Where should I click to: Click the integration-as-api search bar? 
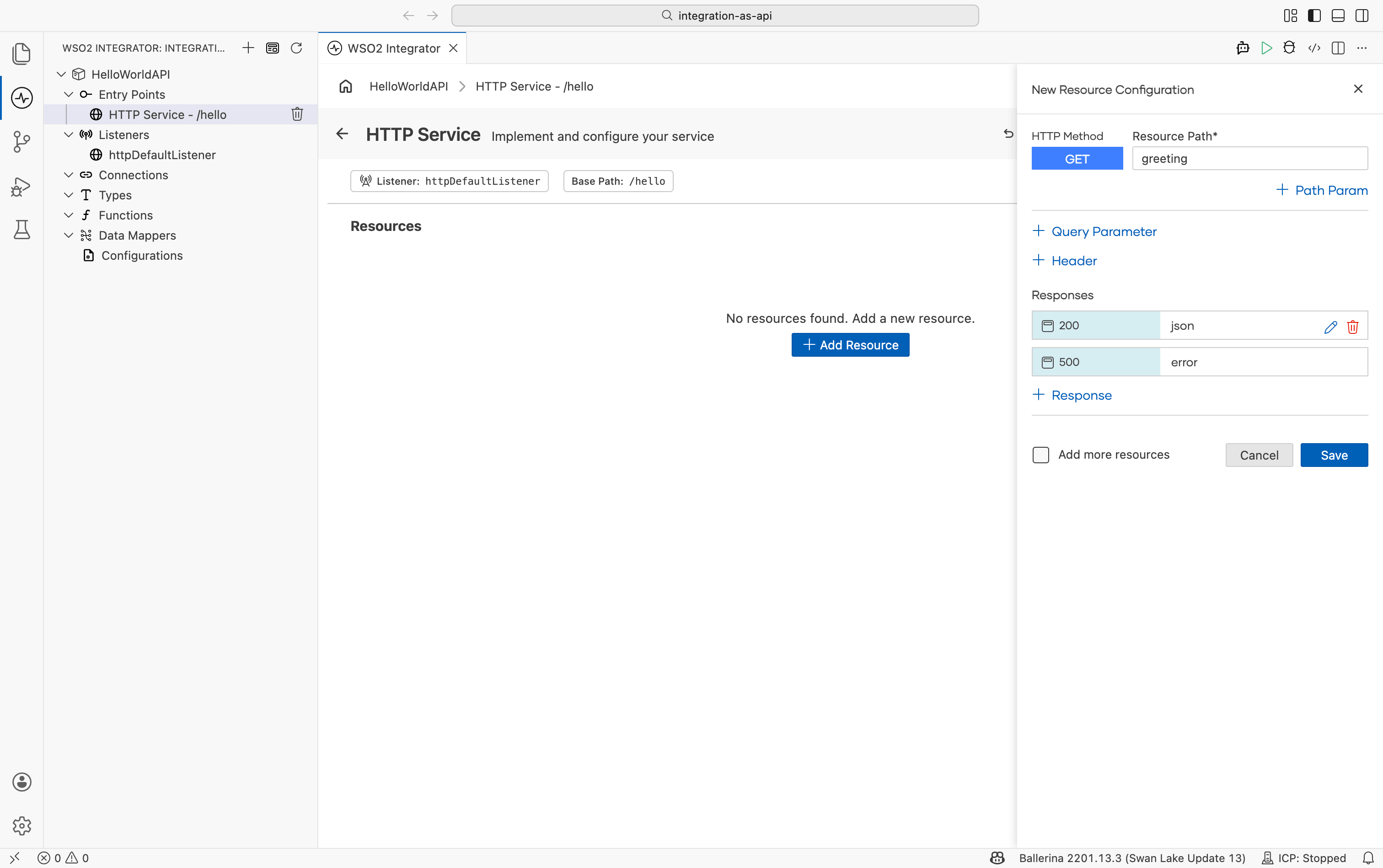point(715,16)
